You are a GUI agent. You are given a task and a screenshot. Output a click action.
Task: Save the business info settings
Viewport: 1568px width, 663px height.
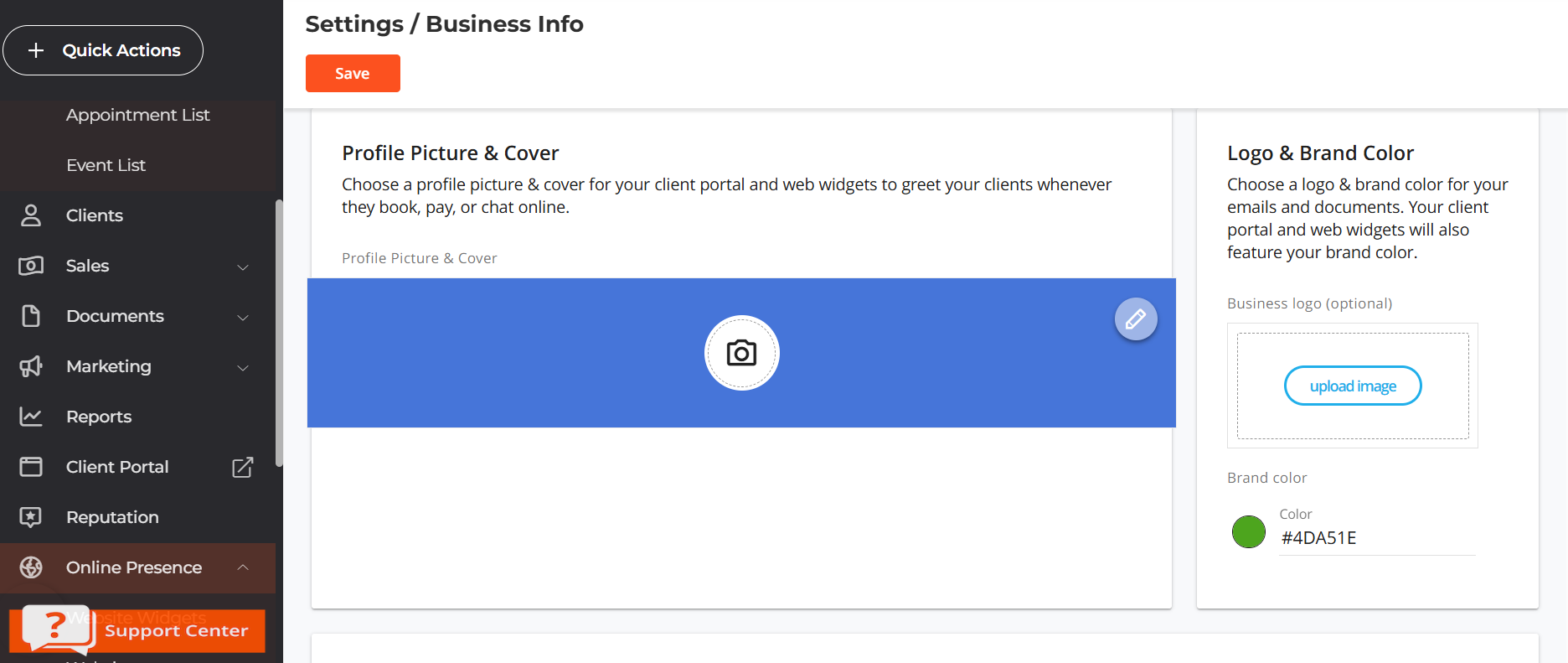[x=353, y=73]
